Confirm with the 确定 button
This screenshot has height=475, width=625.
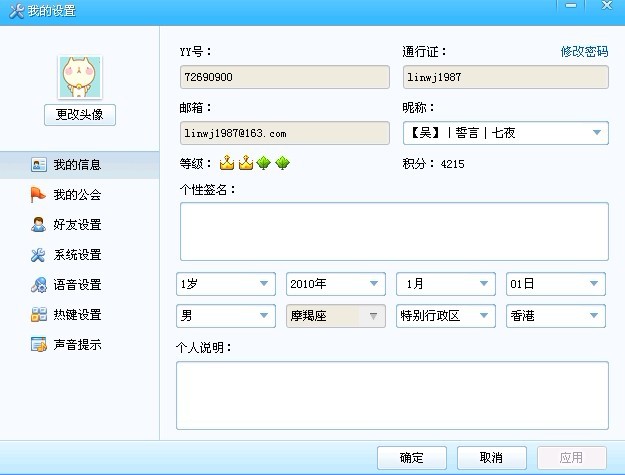pyautogui.click(x=412, y=457)
